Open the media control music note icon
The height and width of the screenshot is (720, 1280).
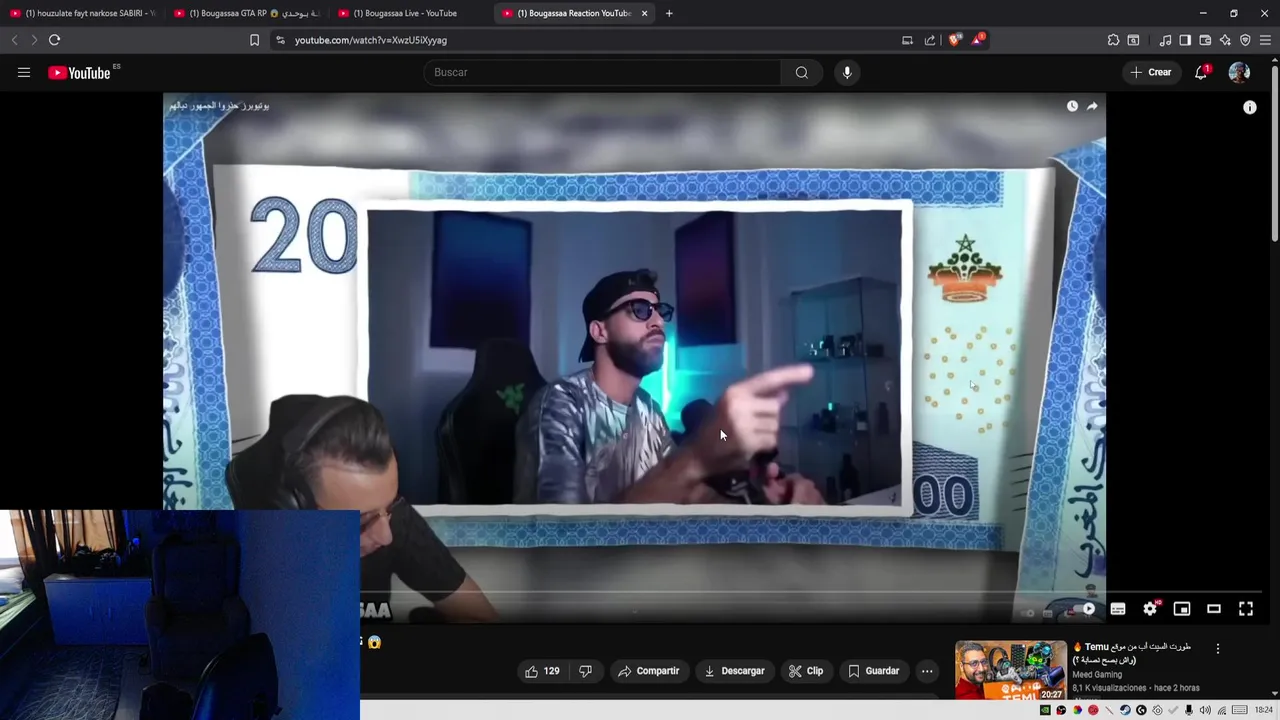(x=1165, y=40)
